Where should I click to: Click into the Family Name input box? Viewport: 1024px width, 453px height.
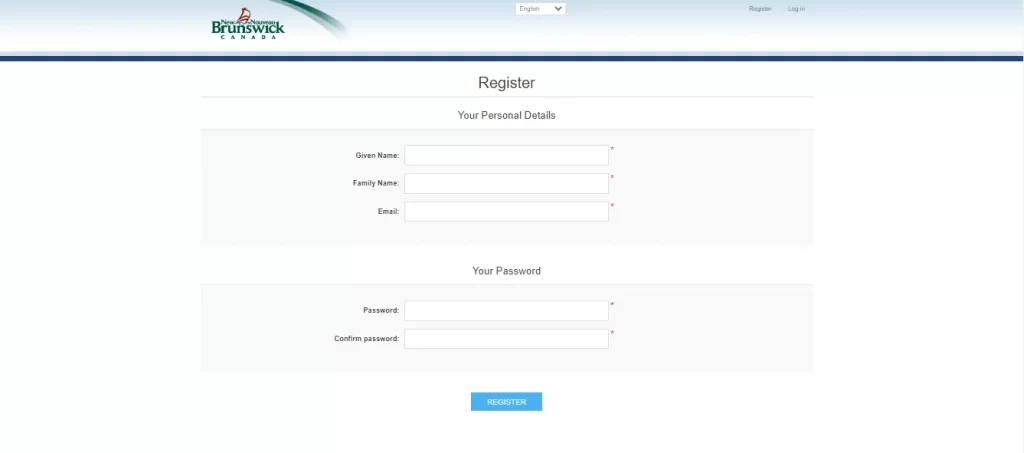(506, 183)
